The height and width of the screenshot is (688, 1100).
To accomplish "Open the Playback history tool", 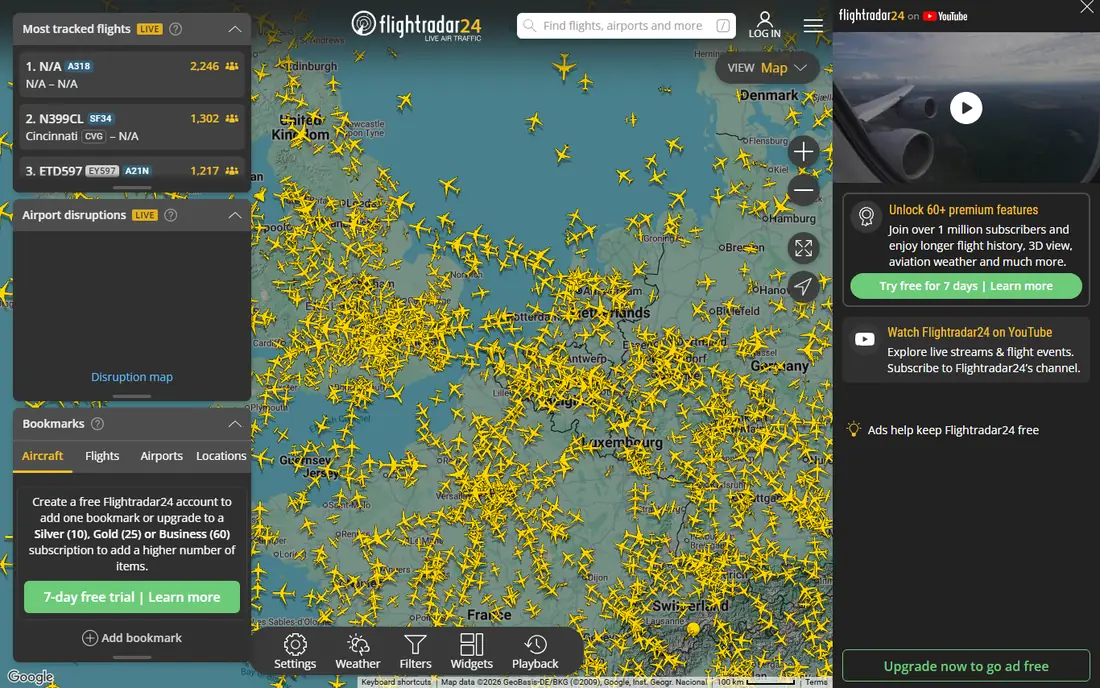I will tap(535, 652).
